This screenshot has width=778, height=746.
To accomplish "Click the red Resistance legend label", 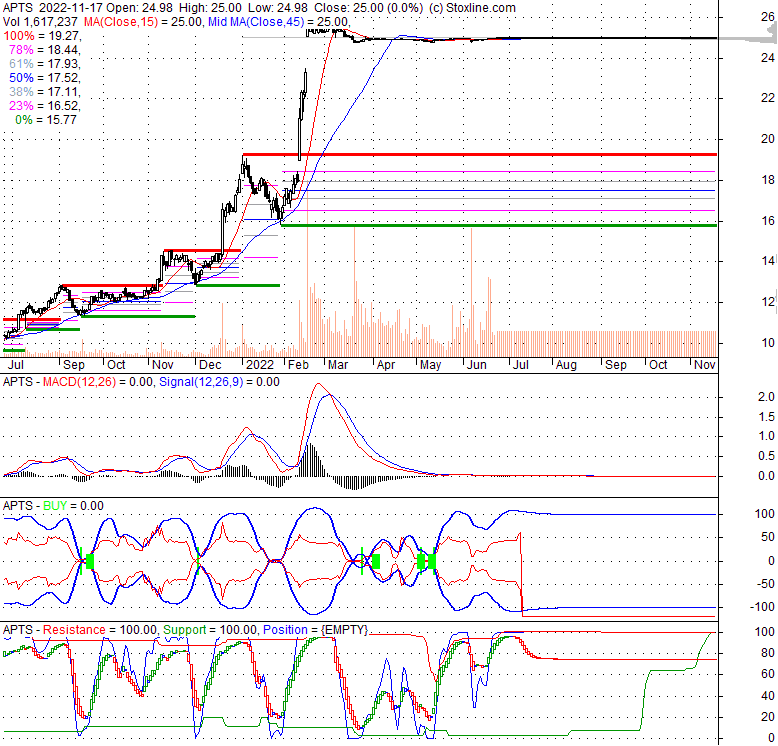I will click(74, 630).
